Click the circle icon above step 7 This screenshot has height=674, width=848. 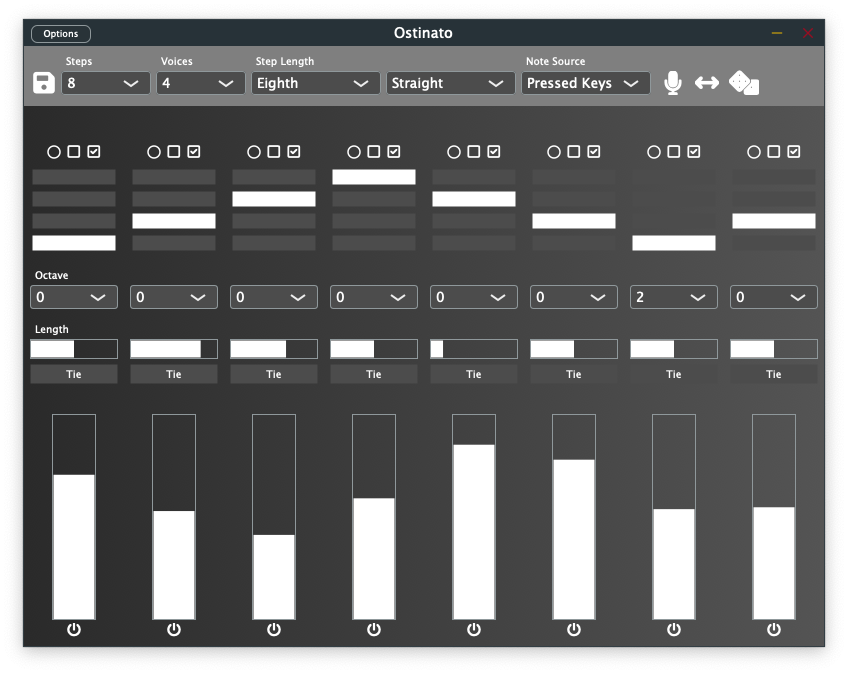coord(654,152)
